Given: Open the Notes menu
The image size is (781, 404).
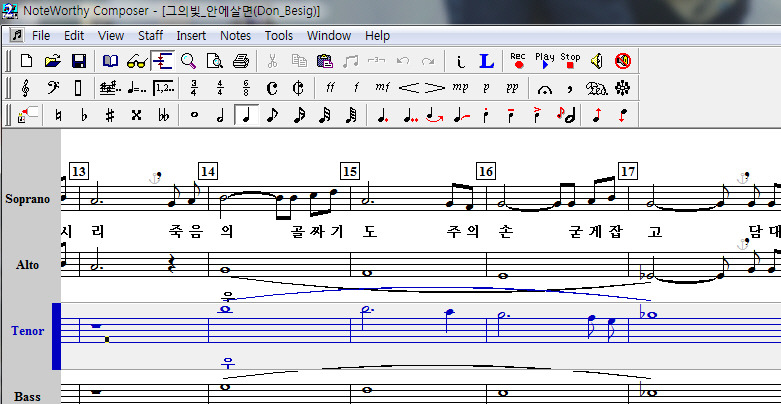Looking at the screenshot, I should point(235,35).
